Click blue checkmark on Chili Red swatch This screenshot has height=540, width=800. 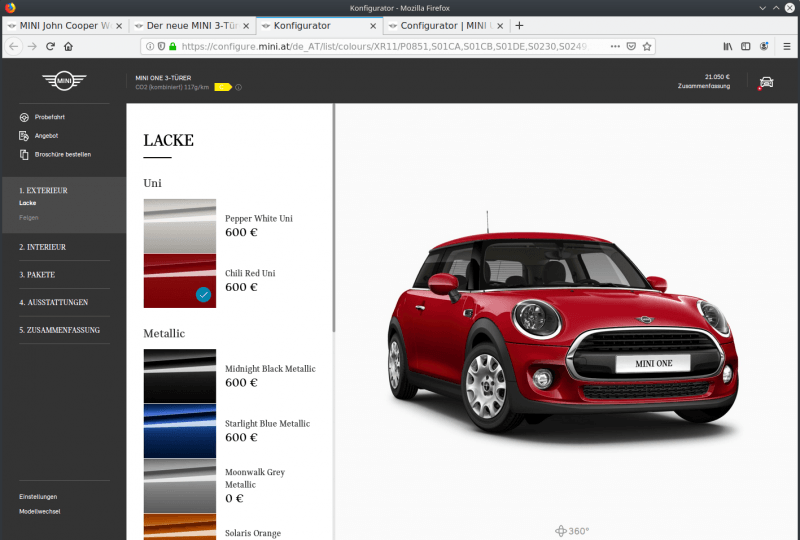204,294
